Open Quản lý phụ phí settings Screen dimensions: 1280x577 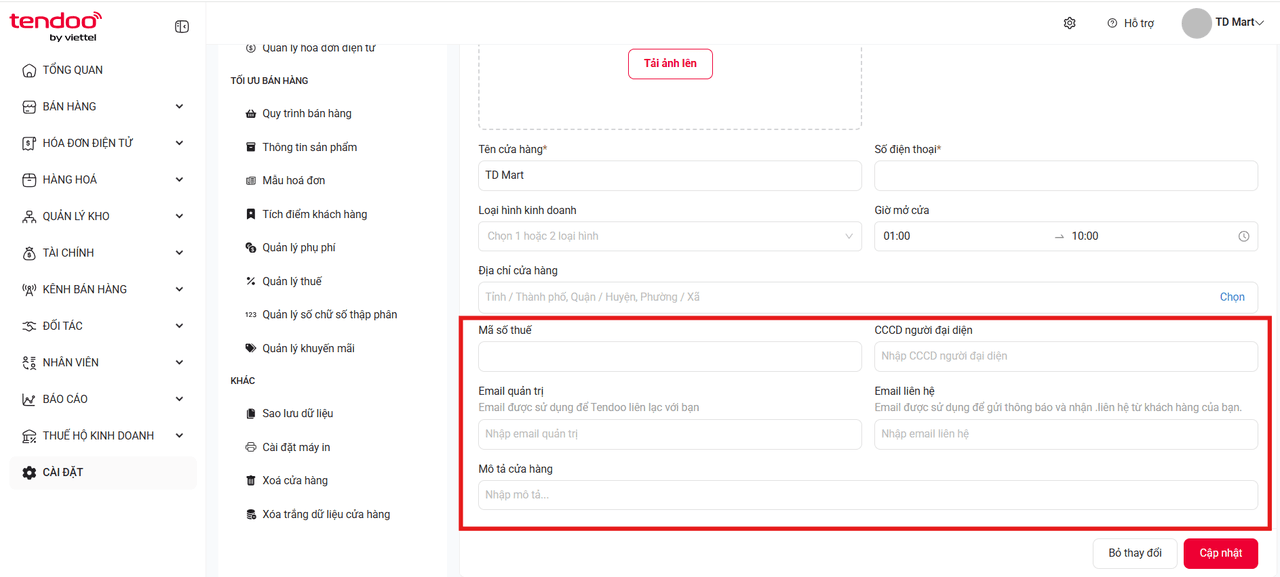(298, 248)
